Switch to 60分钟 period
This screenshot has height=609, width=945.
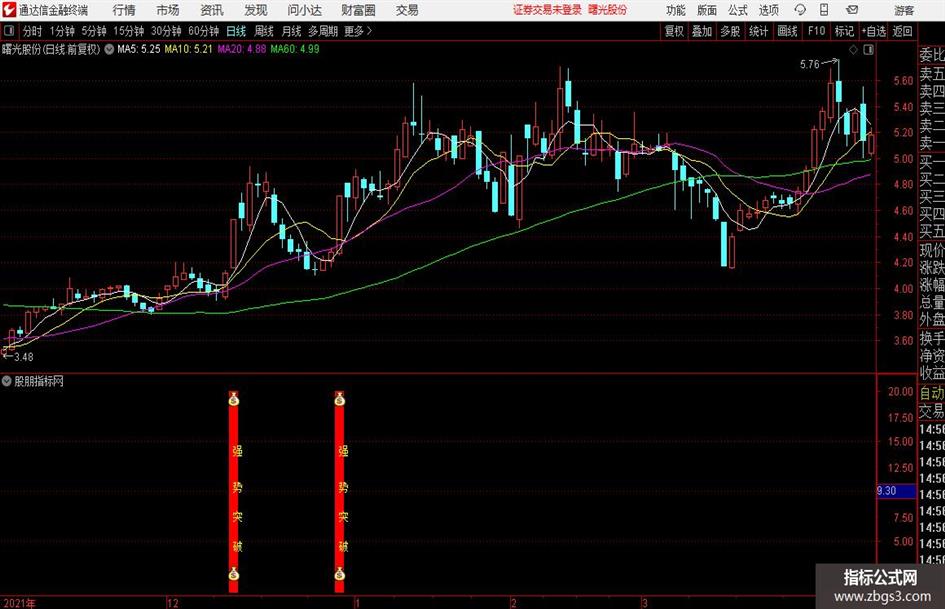click(x=204, y=31)
